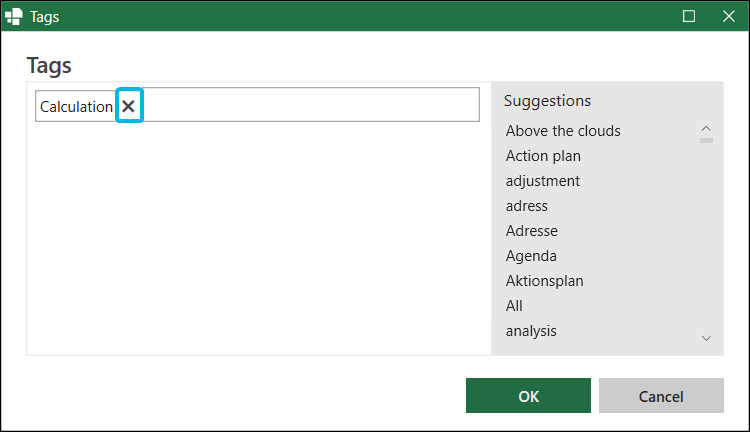The height and width of the screenshot is (432, 750).
Task: Close the Tags dialog window
Action: [x=728, y=16]
